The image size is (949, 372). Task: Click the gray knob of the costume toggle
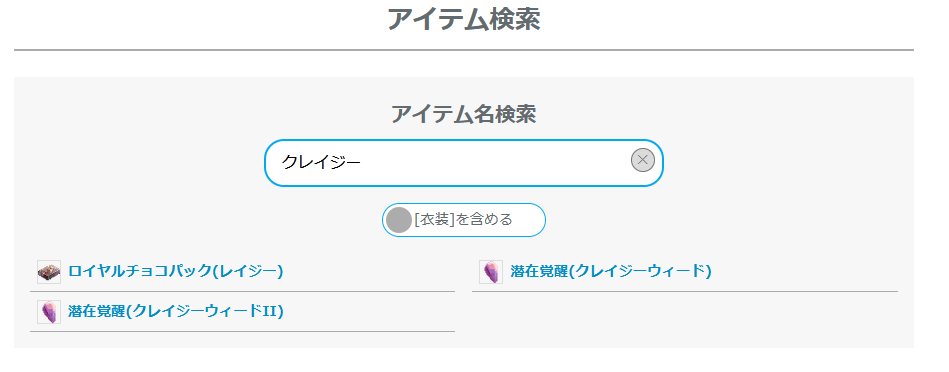[399, 220]
